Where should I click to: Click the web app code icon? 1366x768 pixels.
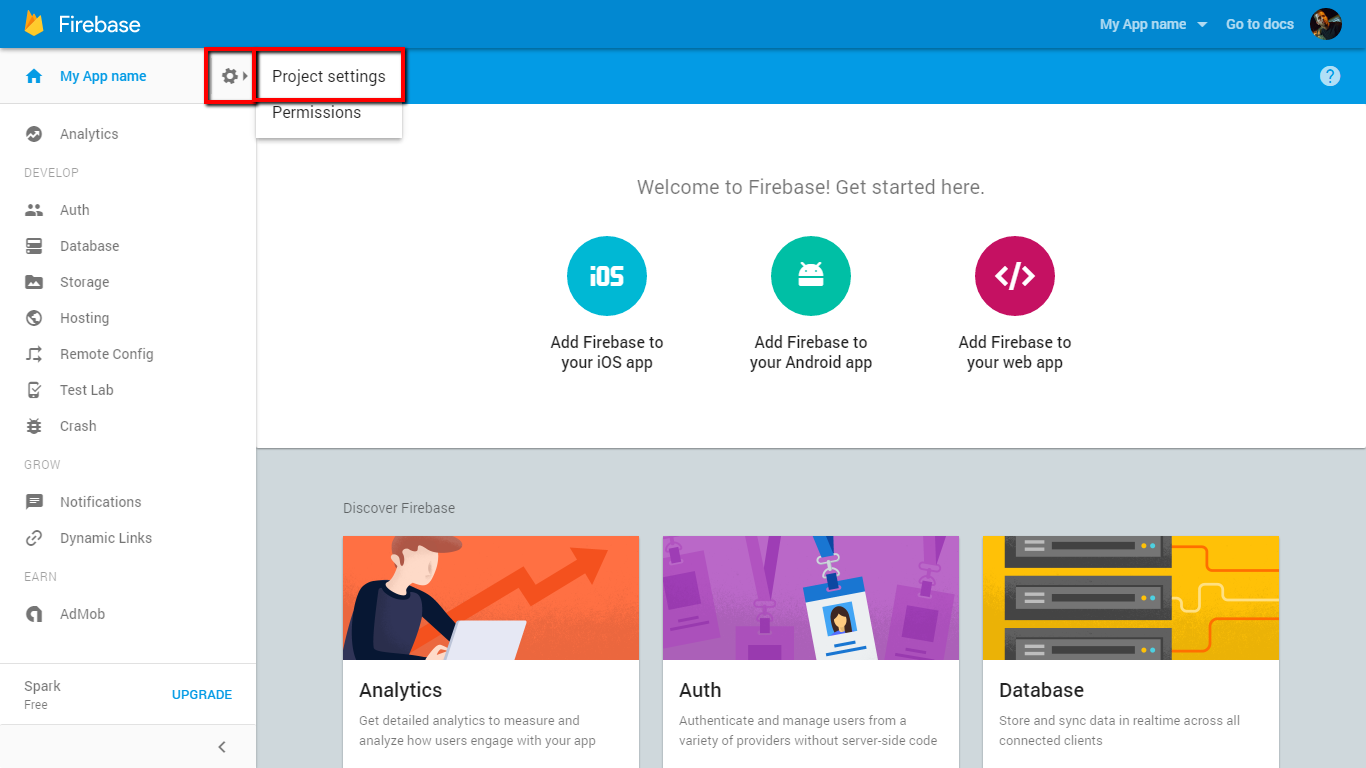[x=1015, y=276]
